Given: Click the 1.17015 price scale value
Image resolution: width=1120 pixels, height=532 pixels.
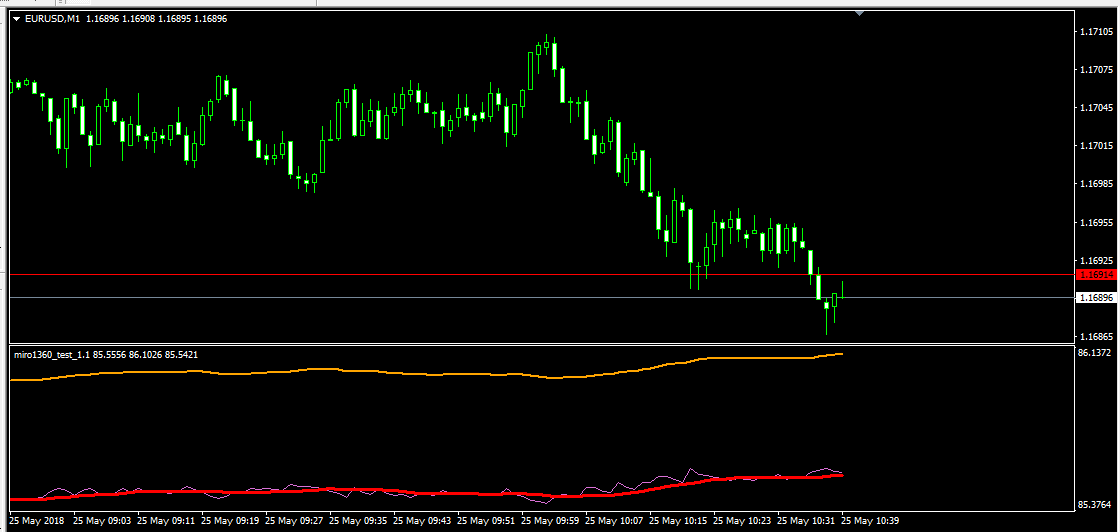Looking at the screenshot, I should pos(1097,146).
